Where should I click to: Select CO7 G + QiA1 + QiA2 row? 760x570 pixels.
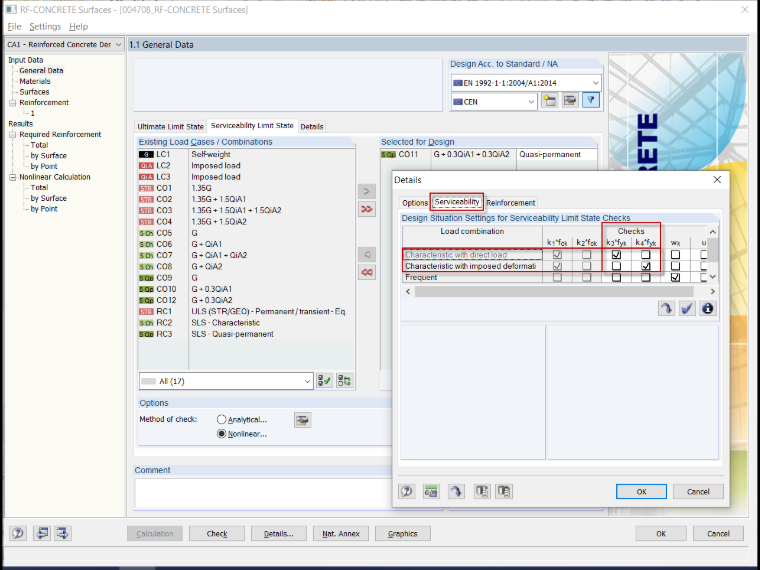click(246, 255)
